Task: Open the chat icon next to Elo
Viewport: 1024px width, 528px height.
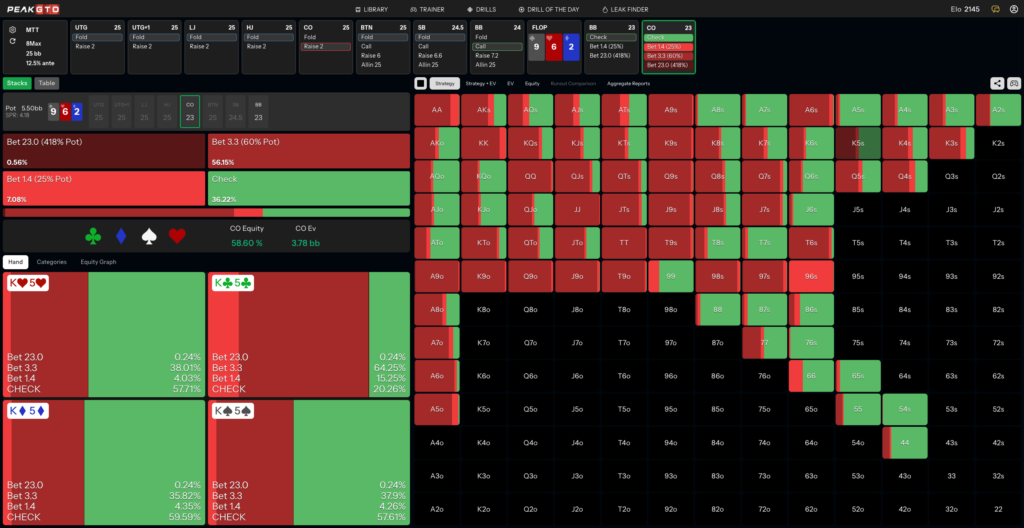Action: pyautogui.click(x=995, y=9)
